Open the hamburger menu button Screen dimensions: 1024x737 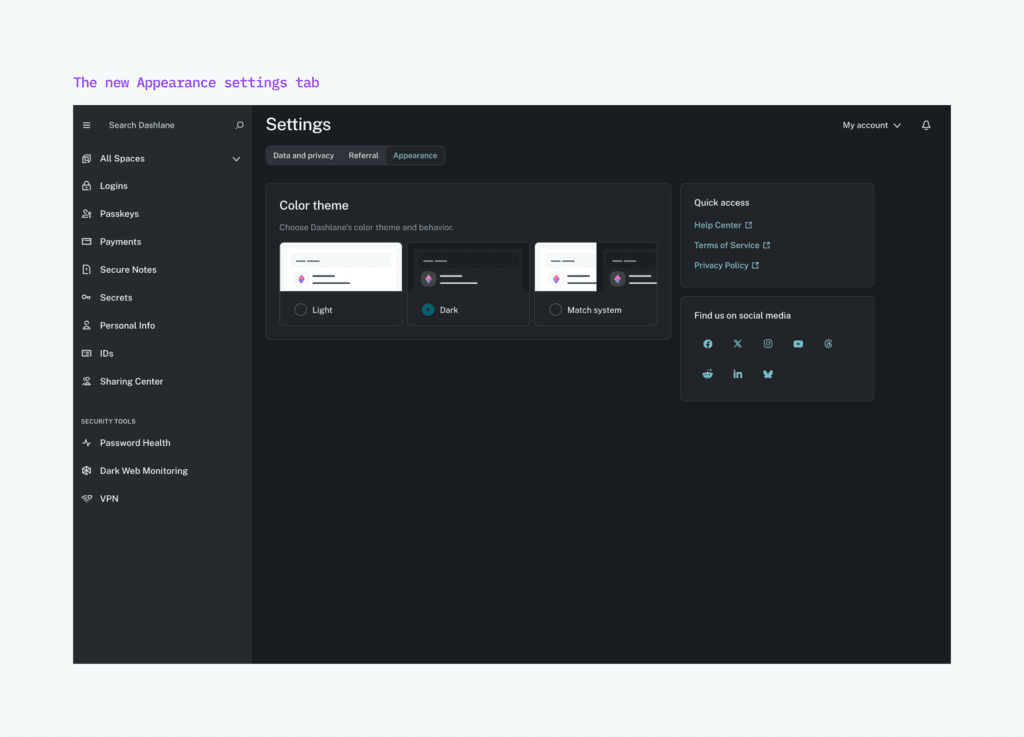(x=85, y=124)
